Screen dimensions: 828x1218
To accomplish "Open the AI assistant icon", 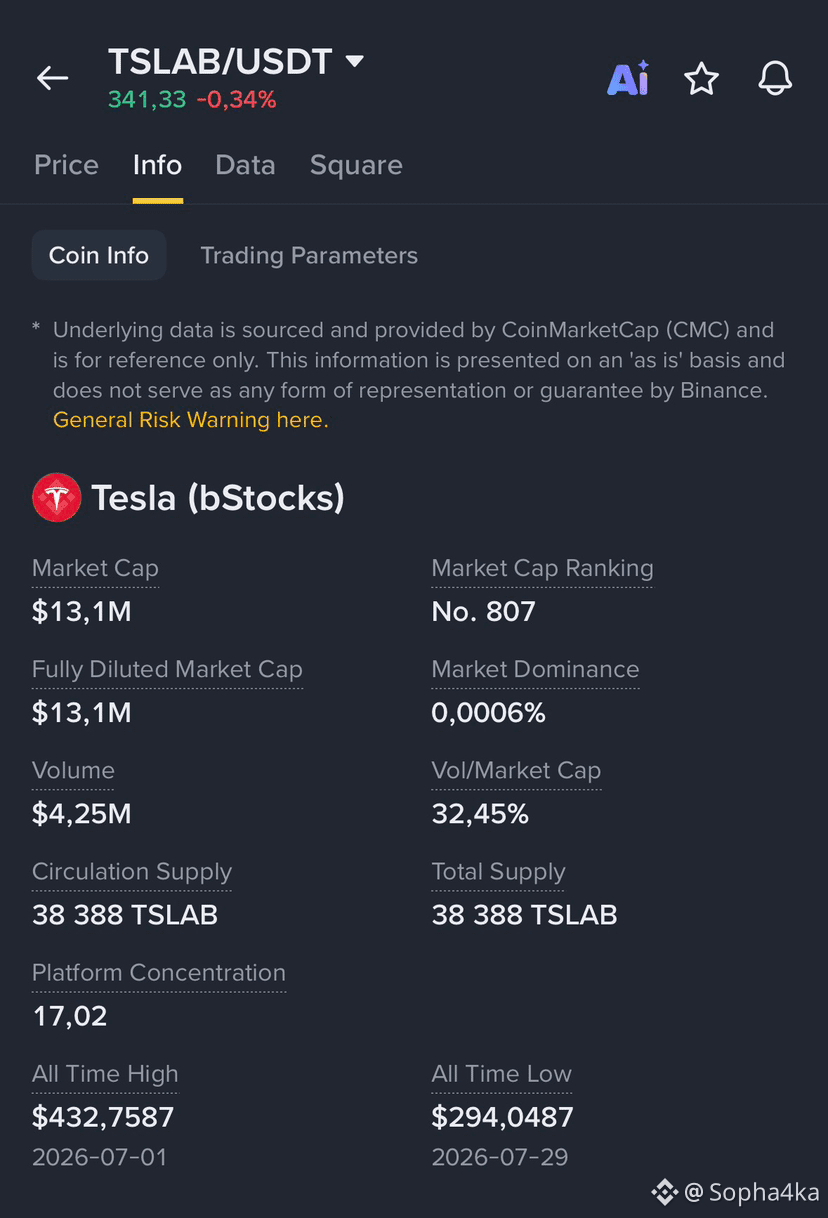I will point(628,78).
